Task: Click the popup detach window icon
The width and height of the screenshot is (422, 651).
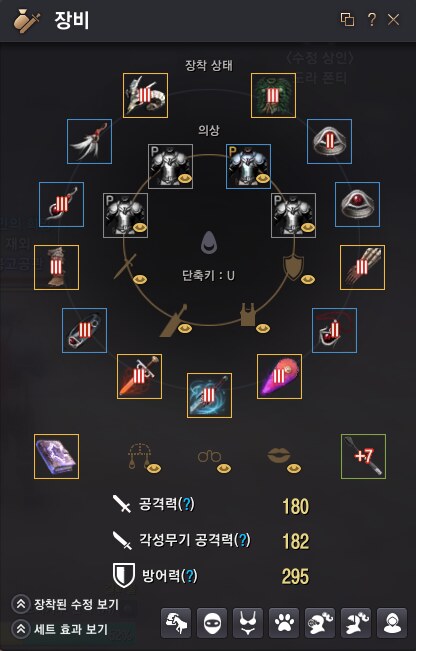Action: pyautogui.click(x=347, y=20)
